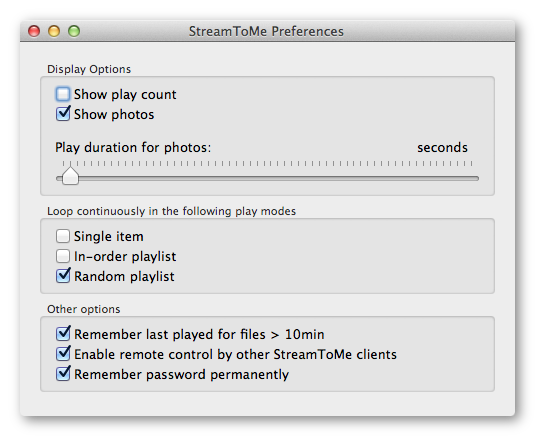
Task: Enable looping for Single item mode
Action: click(63, 236)
